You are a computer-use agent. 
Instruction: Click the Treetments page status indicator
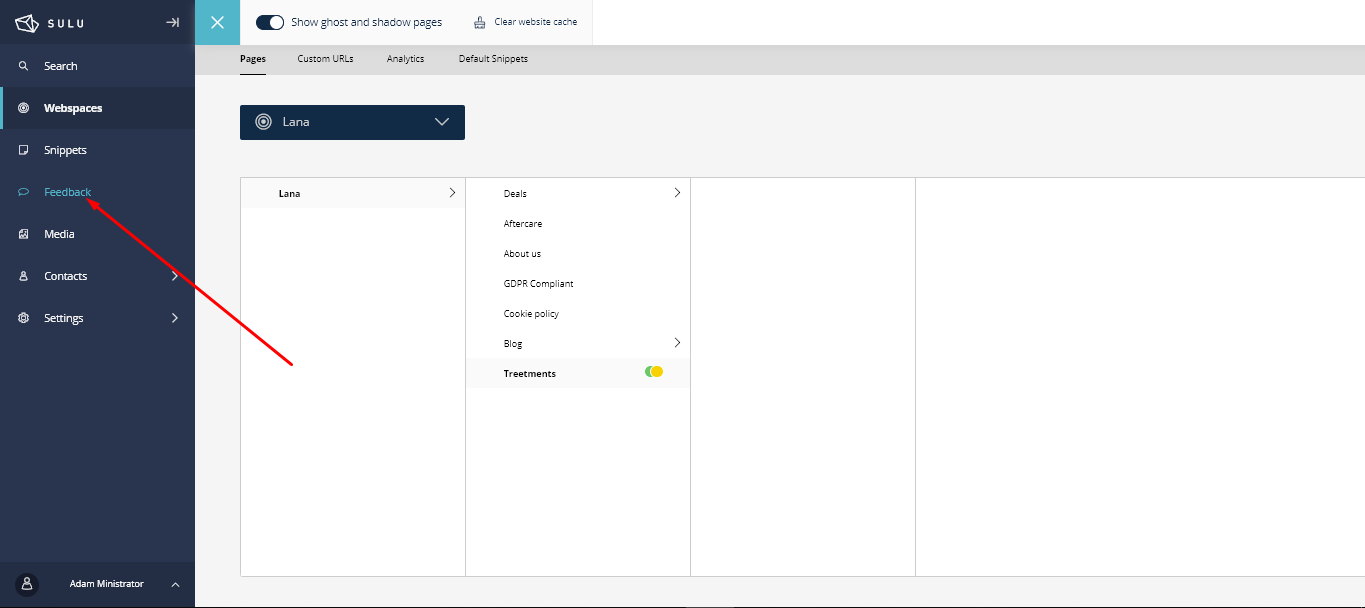(654, 372)
